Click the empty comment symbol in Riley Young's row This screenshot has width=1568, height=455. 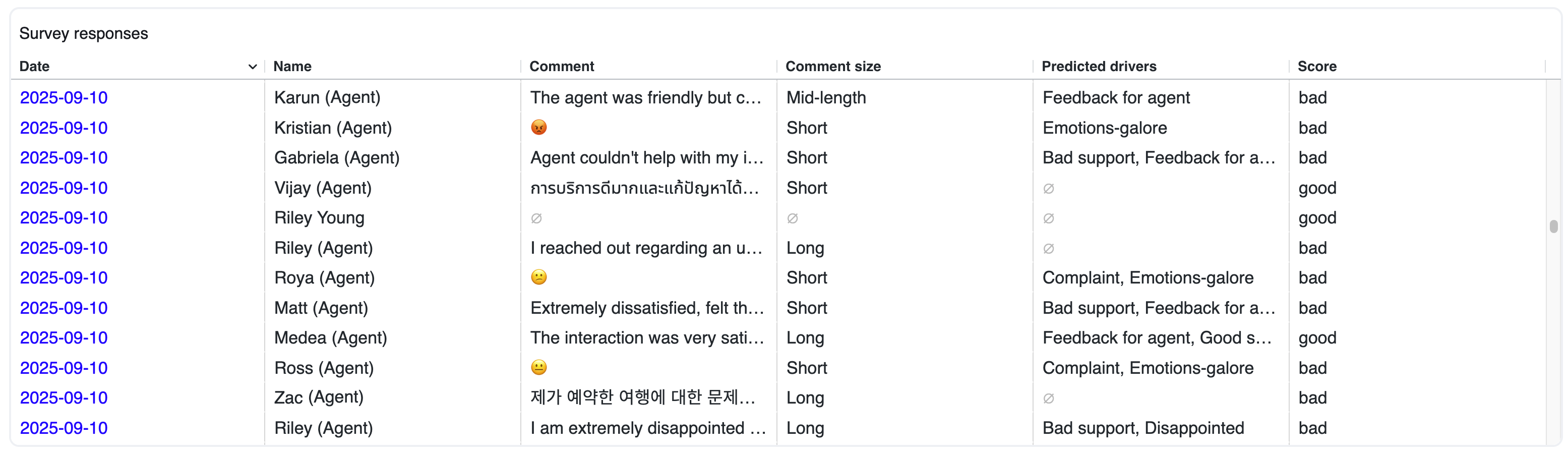coord(536,218)
